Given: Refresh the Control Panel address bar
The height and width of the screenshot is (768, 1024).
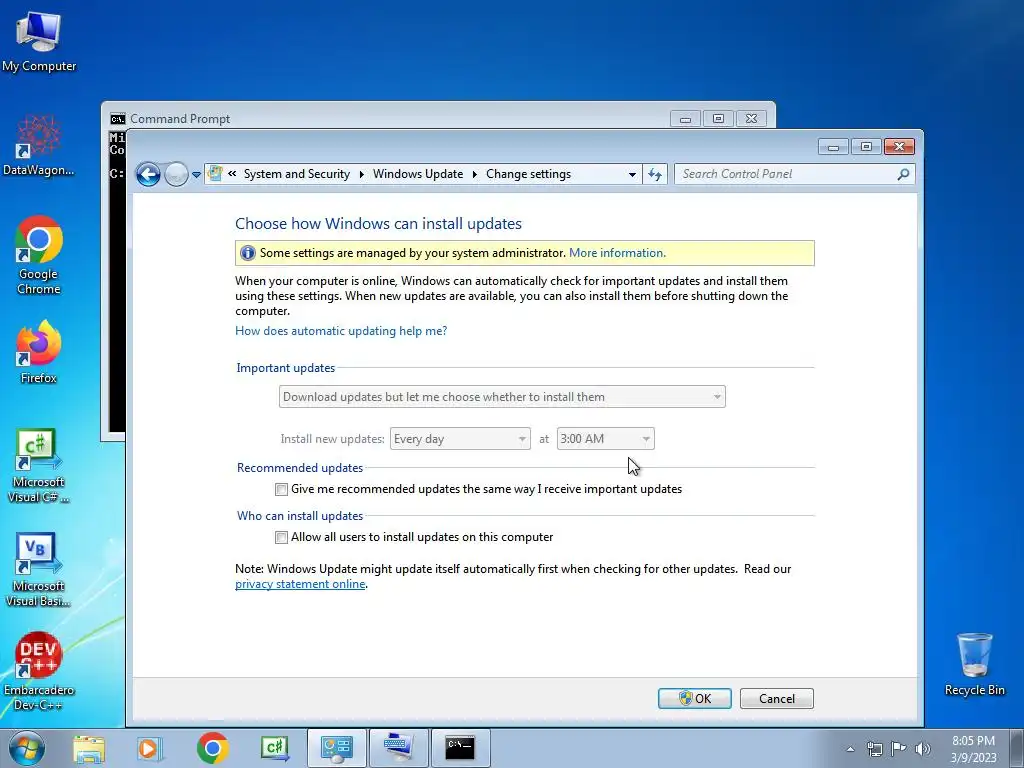Looking at the screenshot, I should pos(654,174).
